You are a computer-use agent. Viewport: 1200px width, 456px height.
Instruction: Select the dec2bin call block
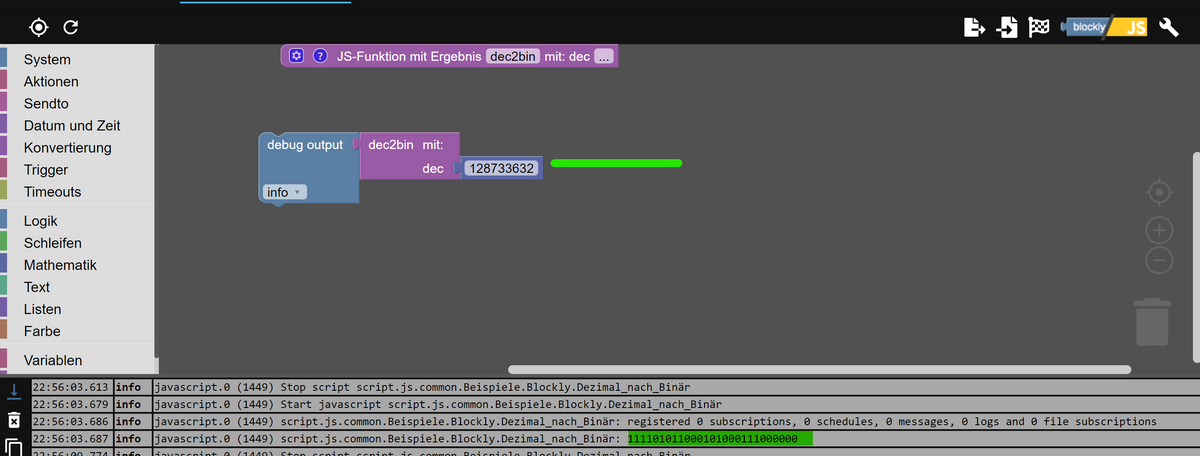pos(405,145)
